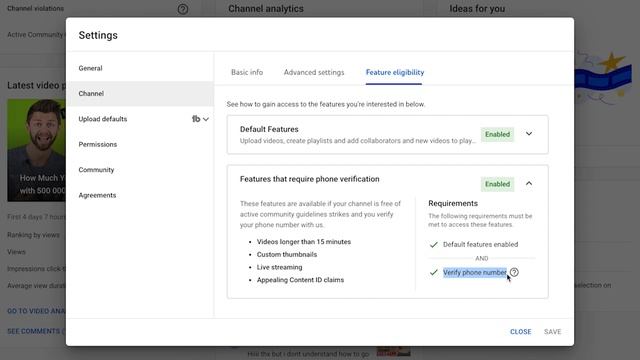Image resolution: width=640 pixels, height=360 pixels.
Task: Click SEE COMMENTS link behind dialog
Action: (x=36, y=331)
